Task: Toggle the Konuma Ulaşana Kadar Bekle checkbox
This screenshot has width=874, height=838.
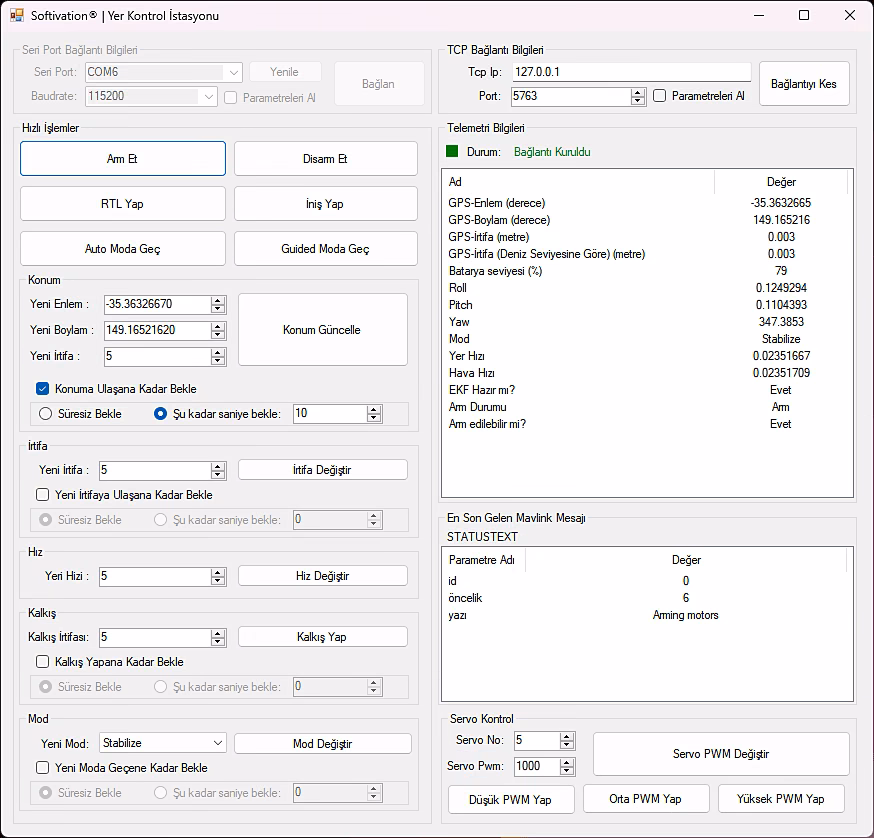Action: 42,389
